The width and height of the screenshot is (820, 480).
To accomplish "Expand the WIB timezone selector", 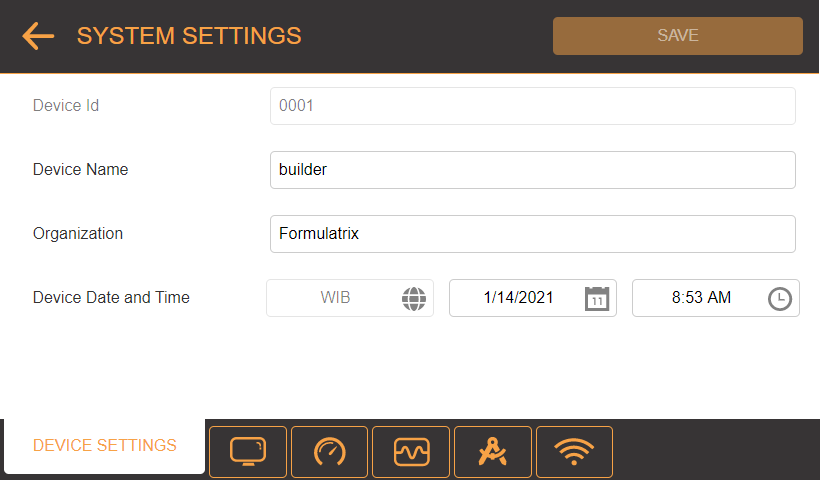I will [x=350, y=298].
